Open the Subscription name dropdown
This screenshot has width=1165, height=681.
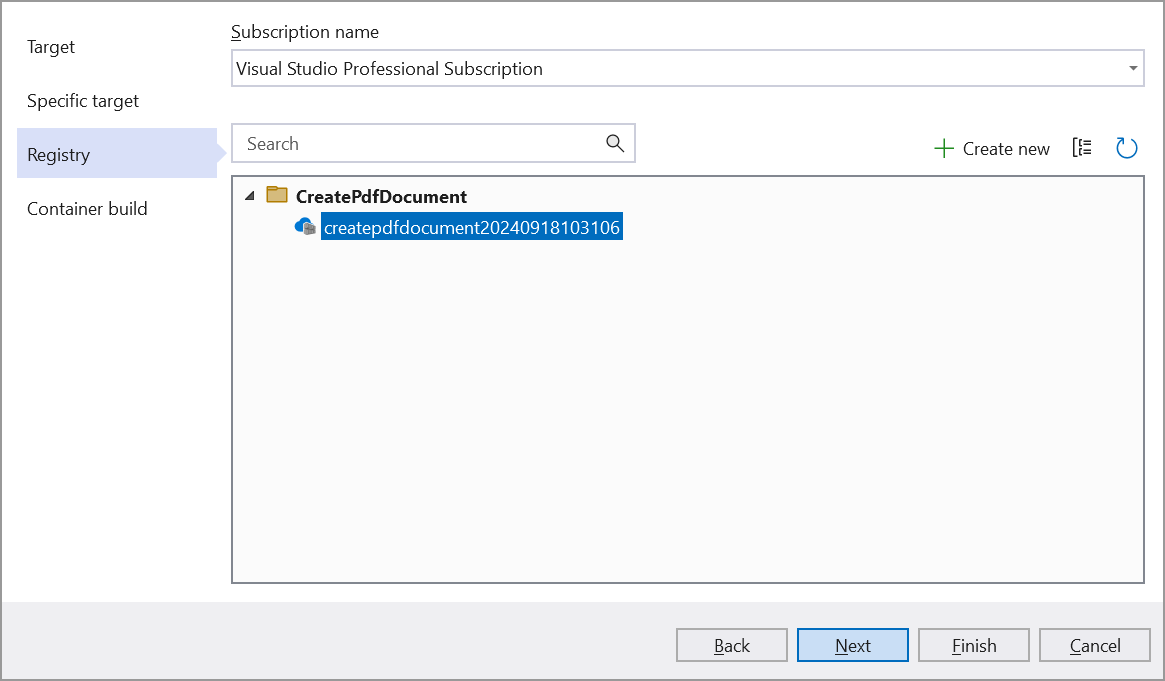click(x=687, y=68)
